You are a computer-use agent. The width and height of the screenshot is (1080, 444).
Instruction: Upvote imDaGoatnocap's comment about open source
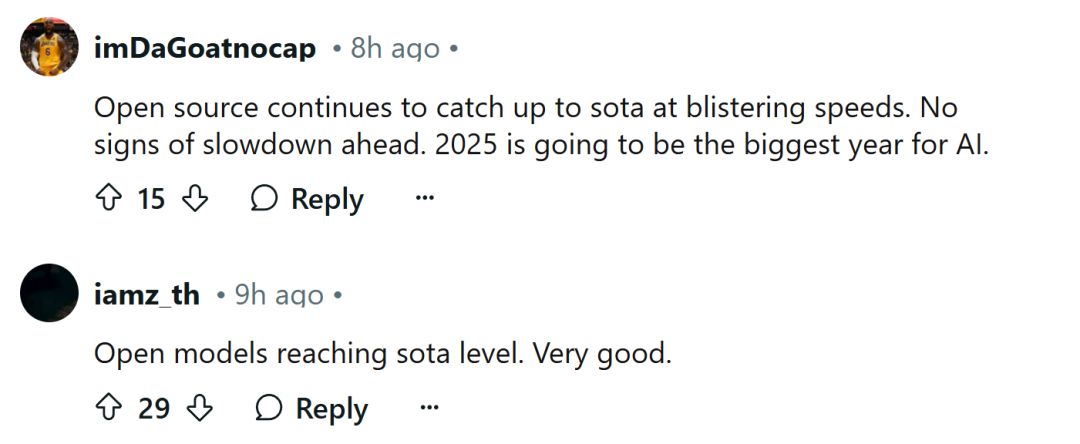pos(107,199)
